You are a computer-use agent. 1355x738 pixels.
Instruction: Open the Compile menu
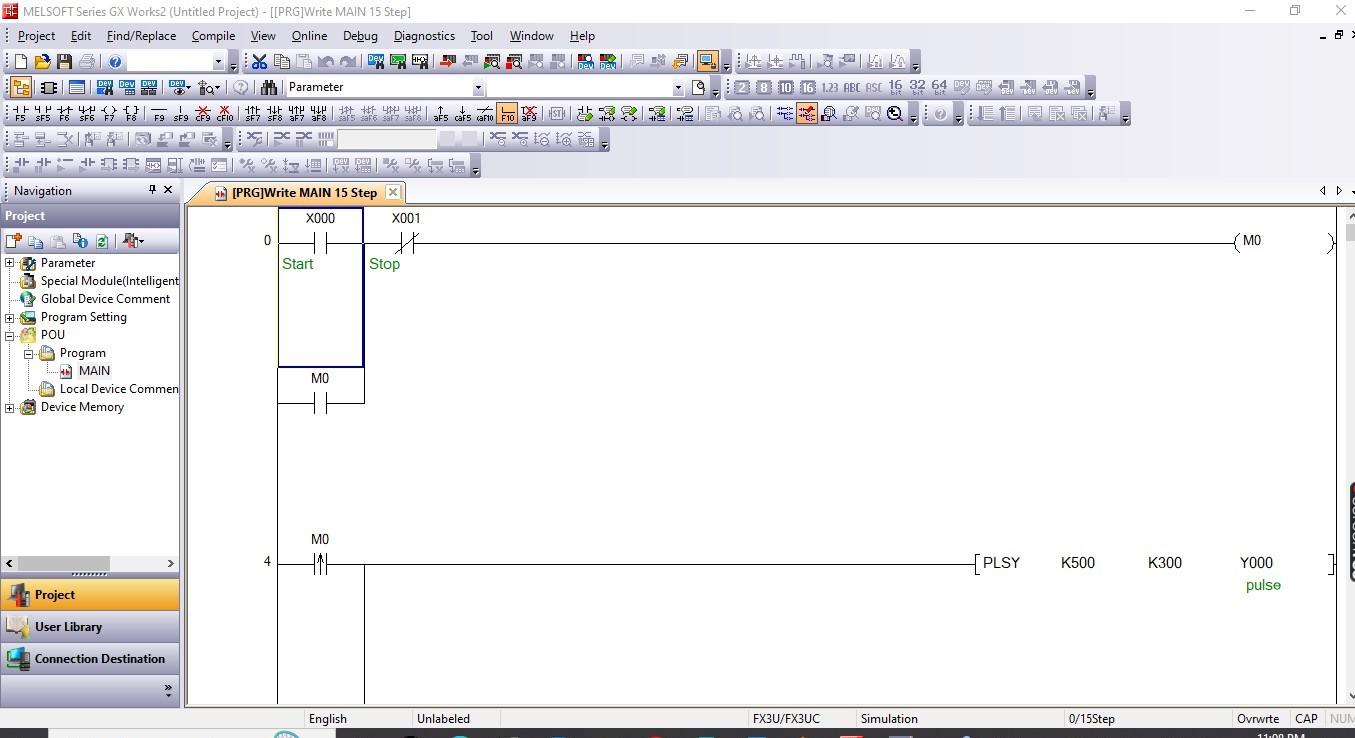click(x=213, y=35)
